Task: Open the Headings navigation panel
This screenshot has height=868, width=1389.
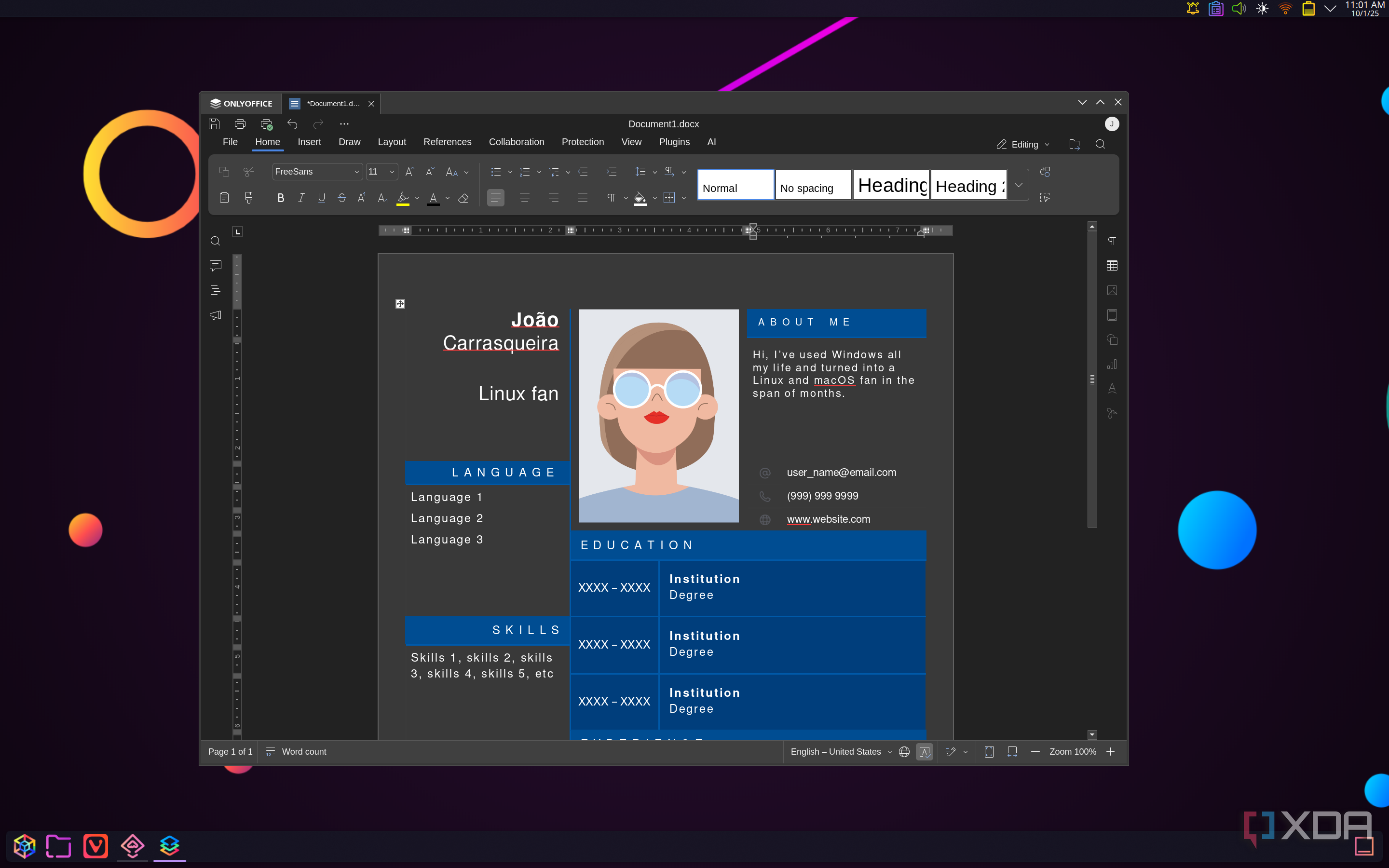Action: 215,290
